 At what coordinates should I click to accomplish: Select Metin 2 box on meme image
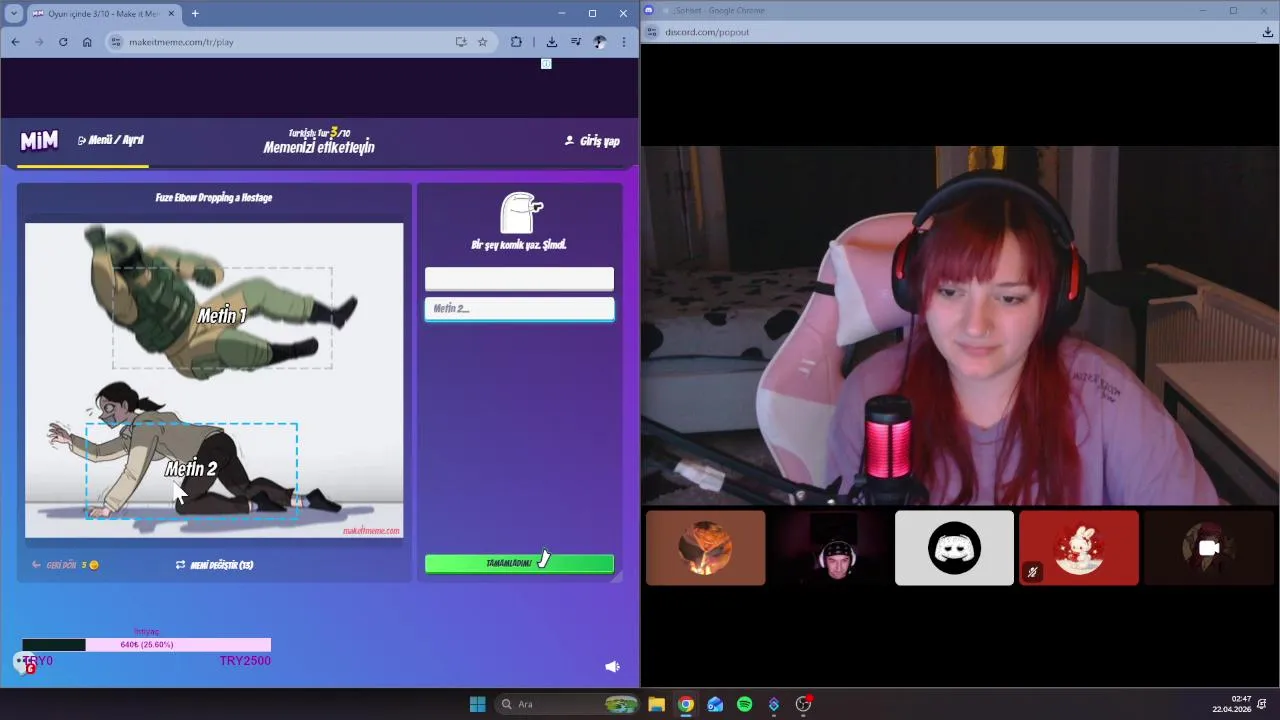click(x=191, y=469)
